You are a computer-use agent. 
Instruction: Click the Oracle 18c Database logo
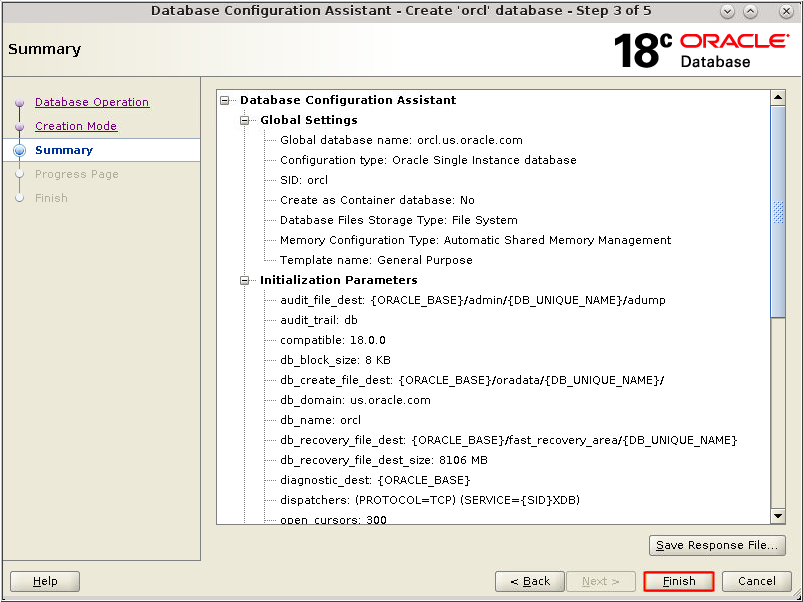pos(701,50)
